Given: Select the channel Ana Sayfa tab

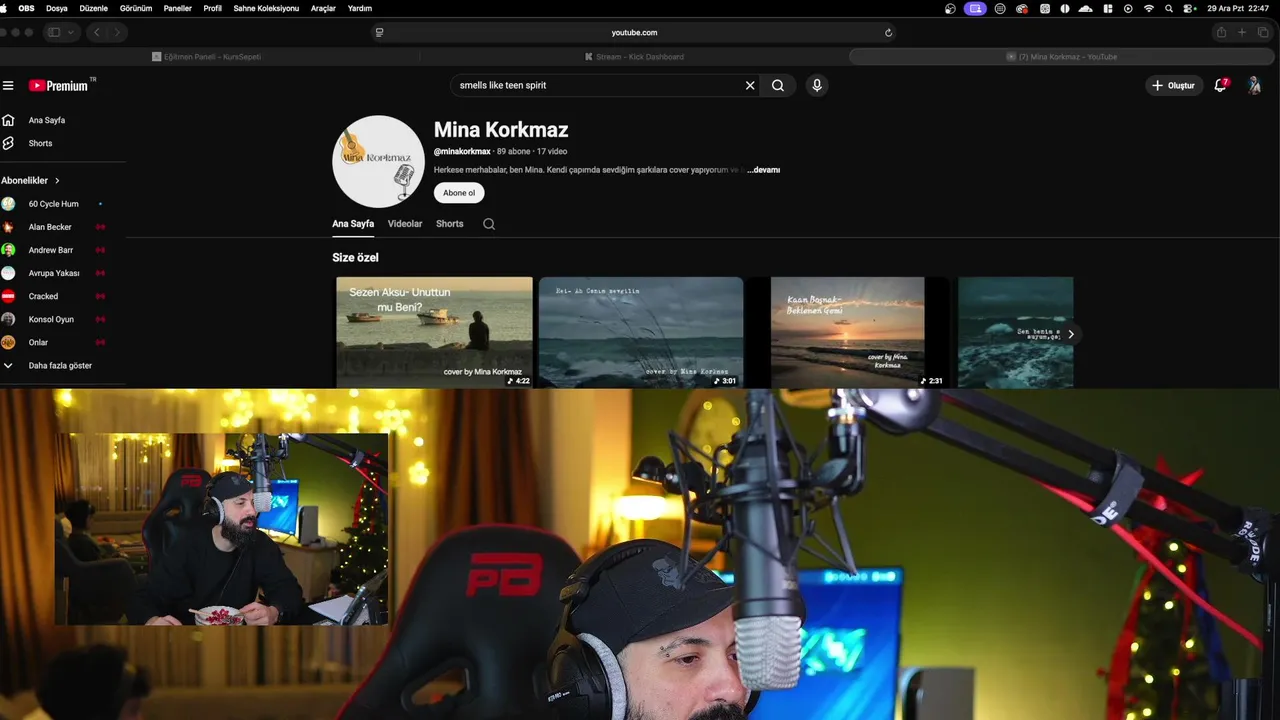Looking at the screenshot, I should pyautogui.click(x=353, y=224).
